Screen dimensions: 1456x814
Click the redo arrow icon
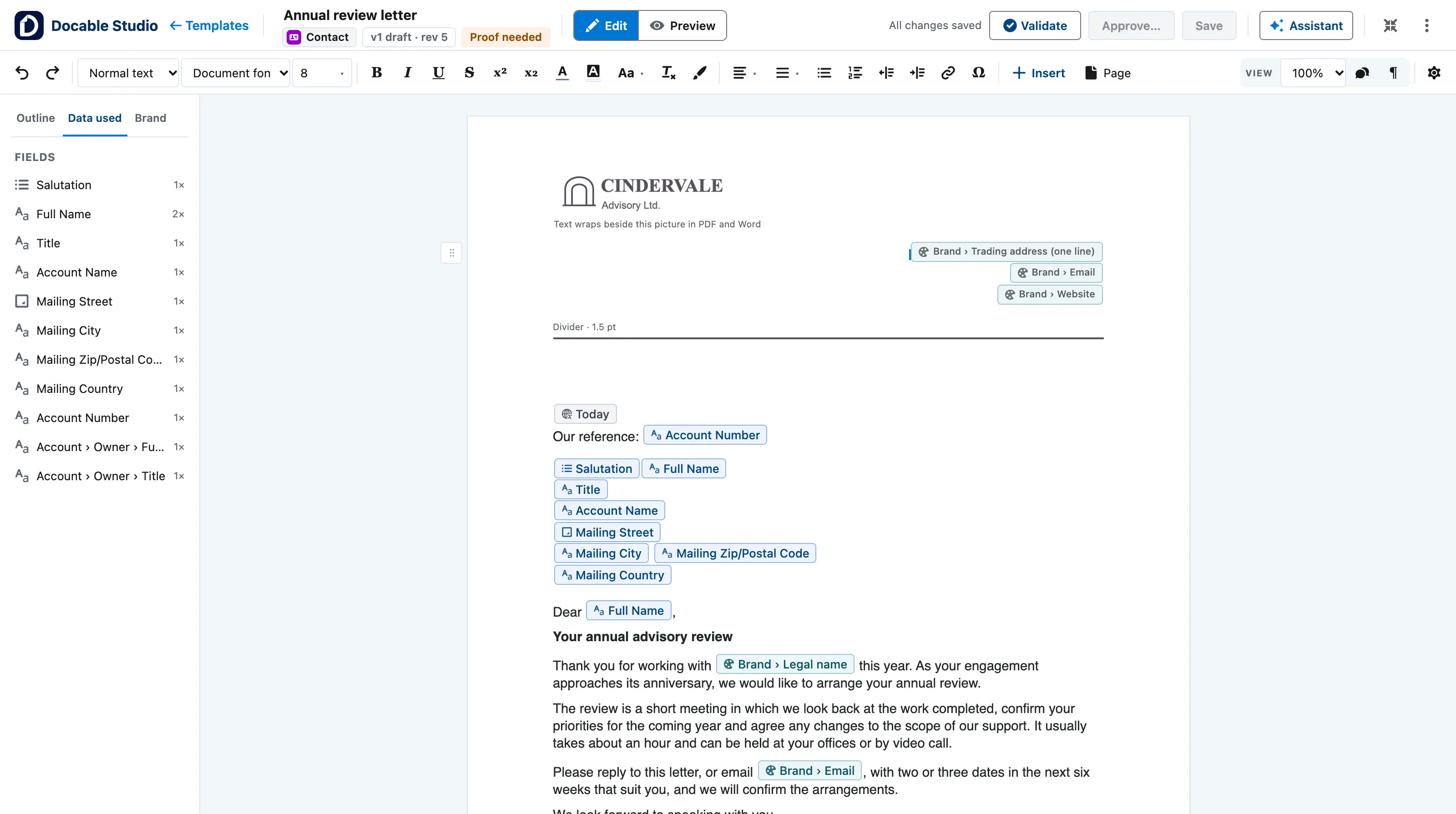tap(53, 73)
